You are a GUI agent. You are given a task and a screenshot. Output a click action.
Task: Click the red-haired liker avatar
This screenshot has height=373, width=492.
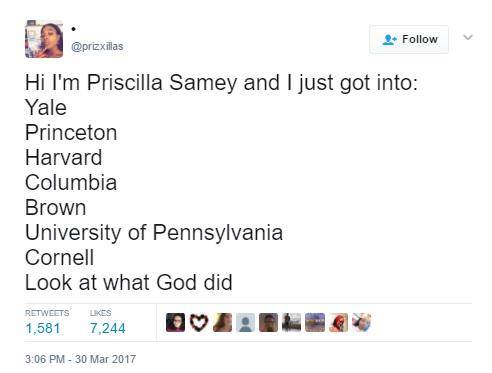pos(338,322)
